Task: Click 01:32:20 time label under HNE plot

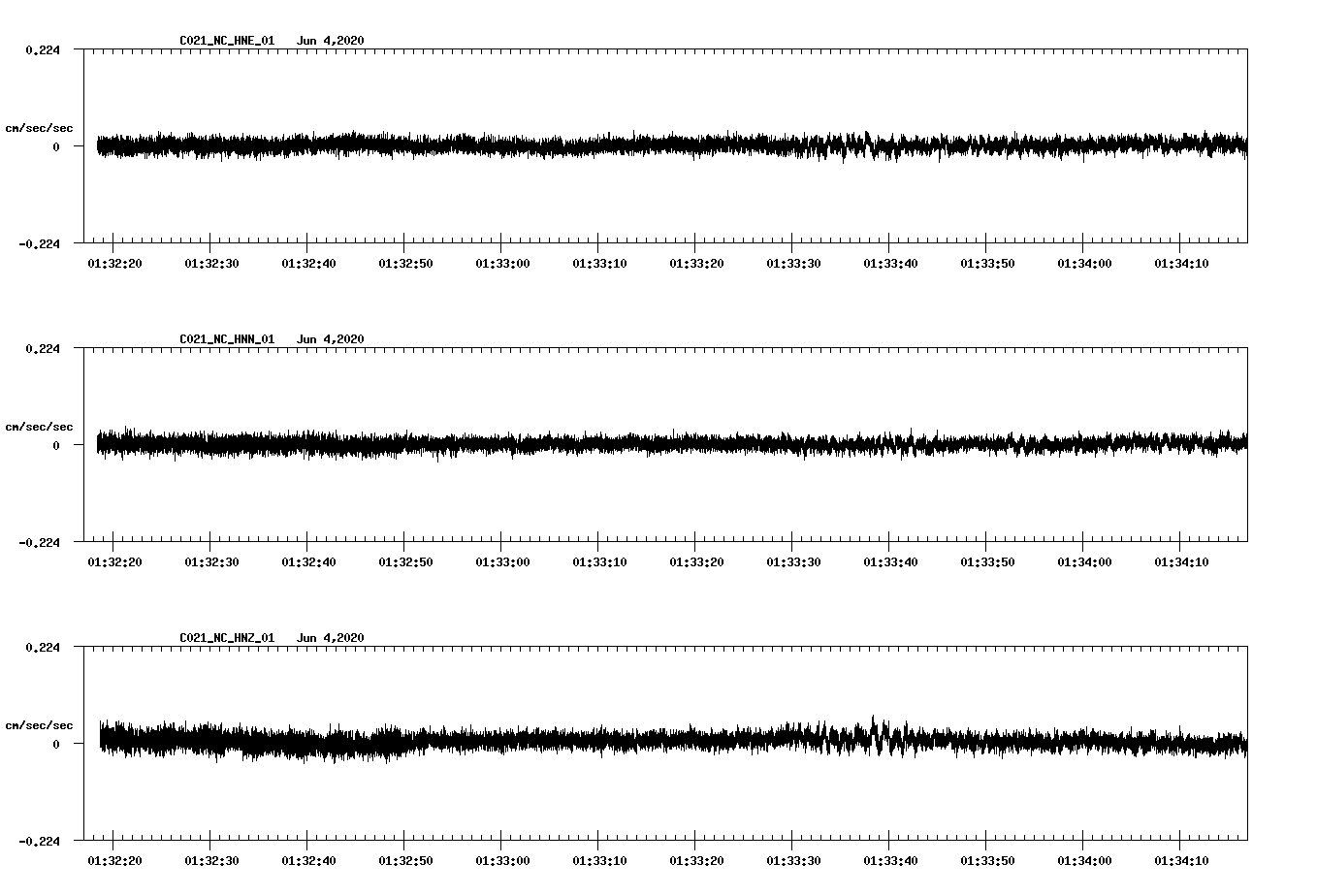Action: (x=114, y=264)
